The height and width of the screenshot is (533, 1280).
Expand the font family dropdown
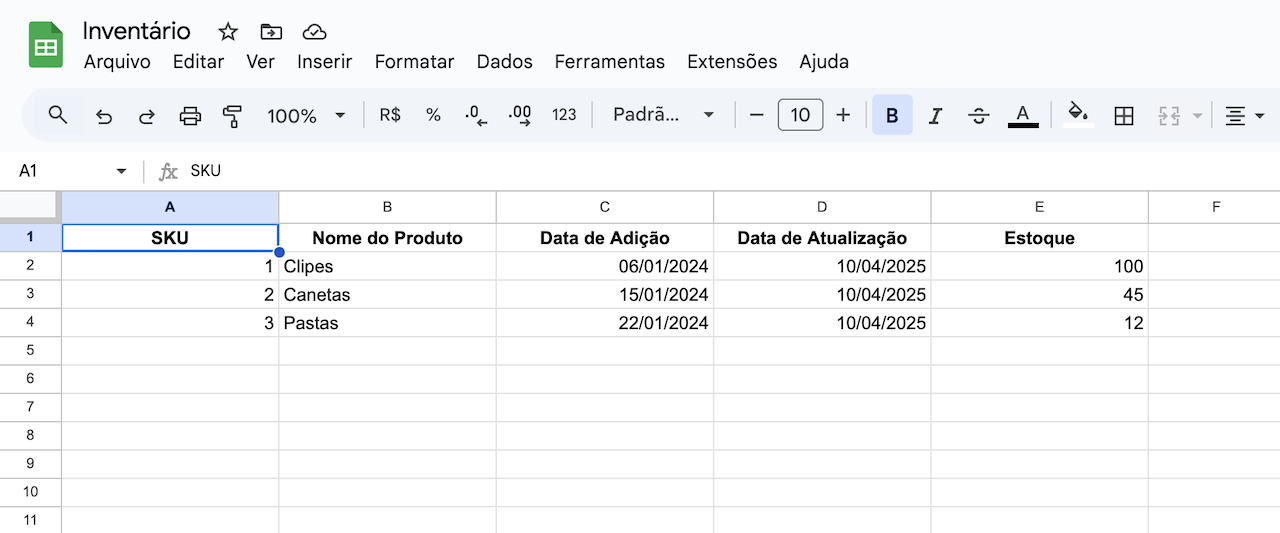point(664,116)
